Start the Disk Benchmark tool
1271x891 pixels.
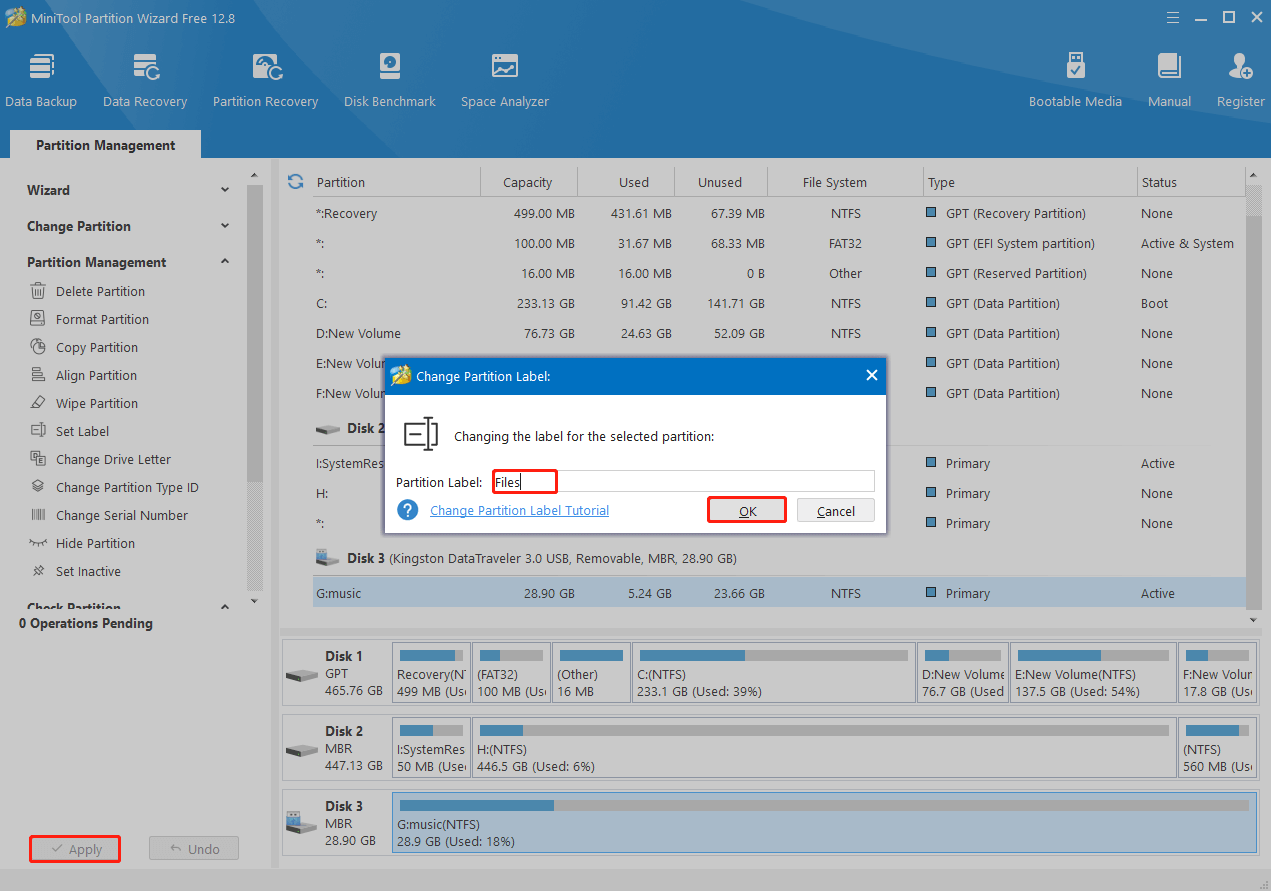[390, 80]
